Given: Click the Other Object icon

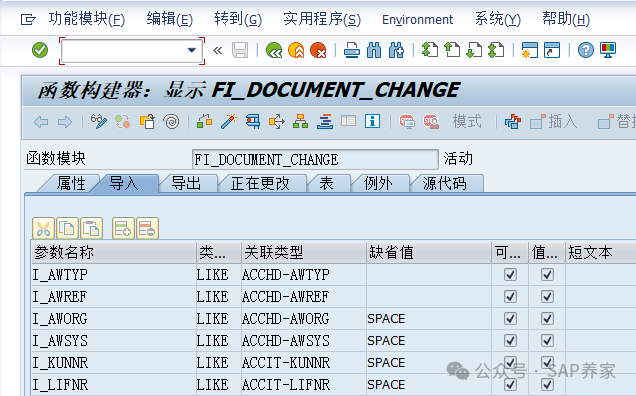Looking at the screenshot, I should pos(147,121).
